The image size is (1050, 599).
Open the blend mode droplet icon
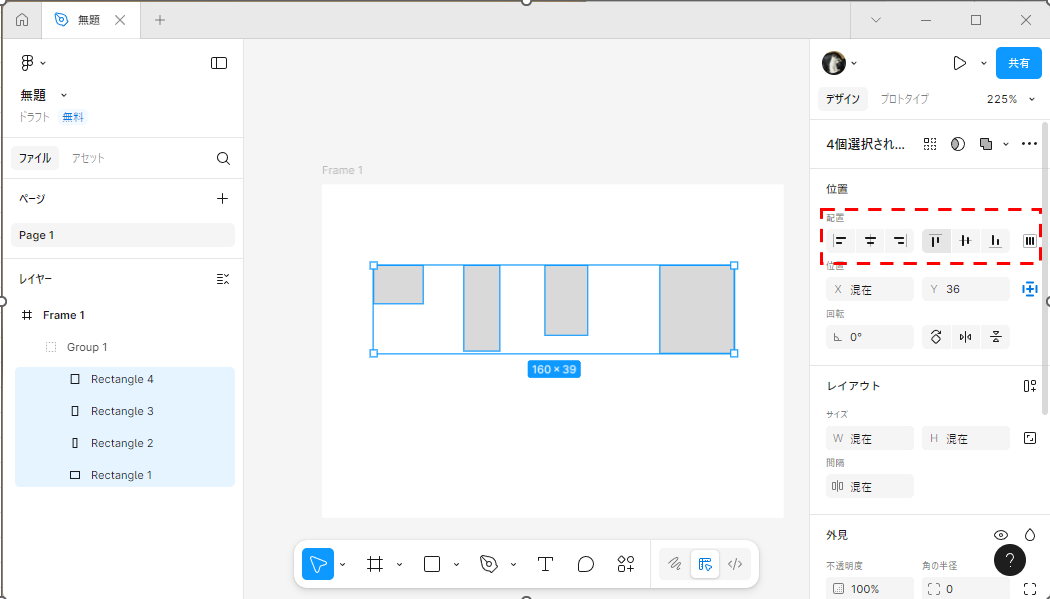pyautogui.click(x=1030, y=535)
